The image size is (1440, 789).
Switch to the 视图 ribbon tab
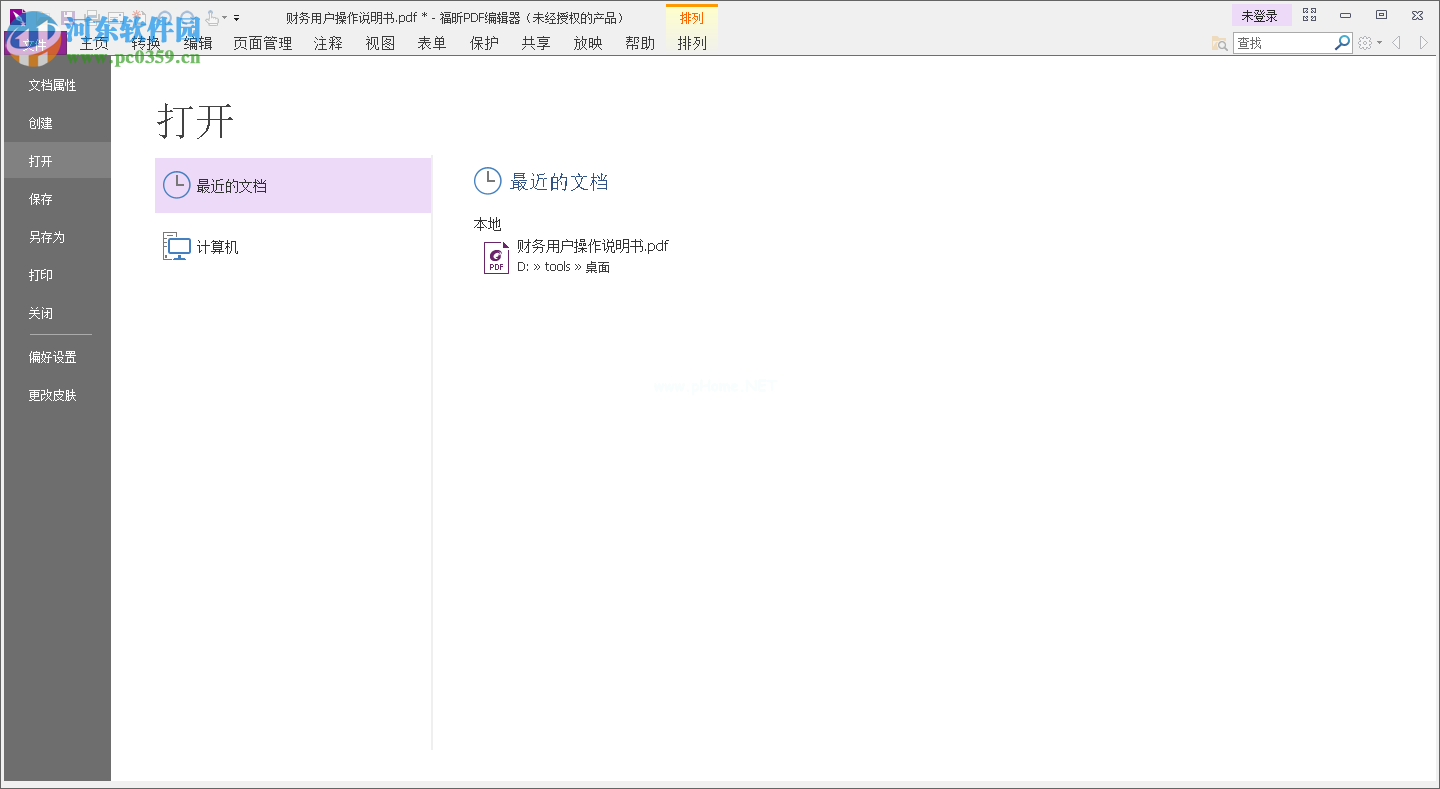(x=380, y=43)
